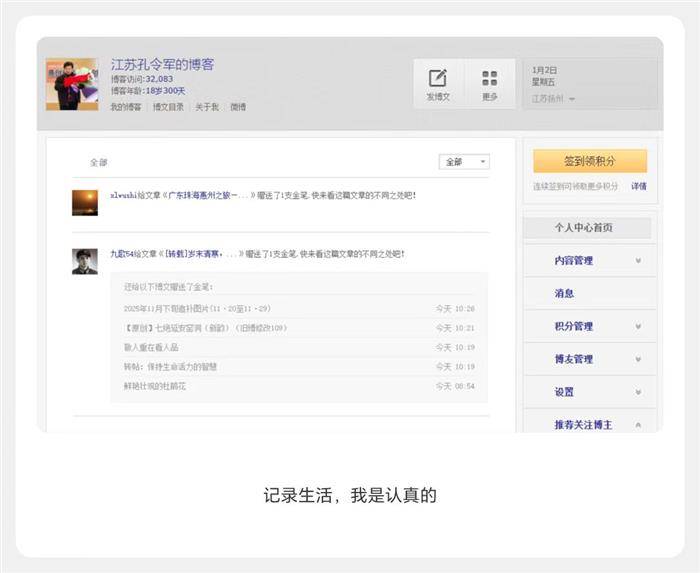
Task: Go to the 博文目录 tab
Action: 168,107
